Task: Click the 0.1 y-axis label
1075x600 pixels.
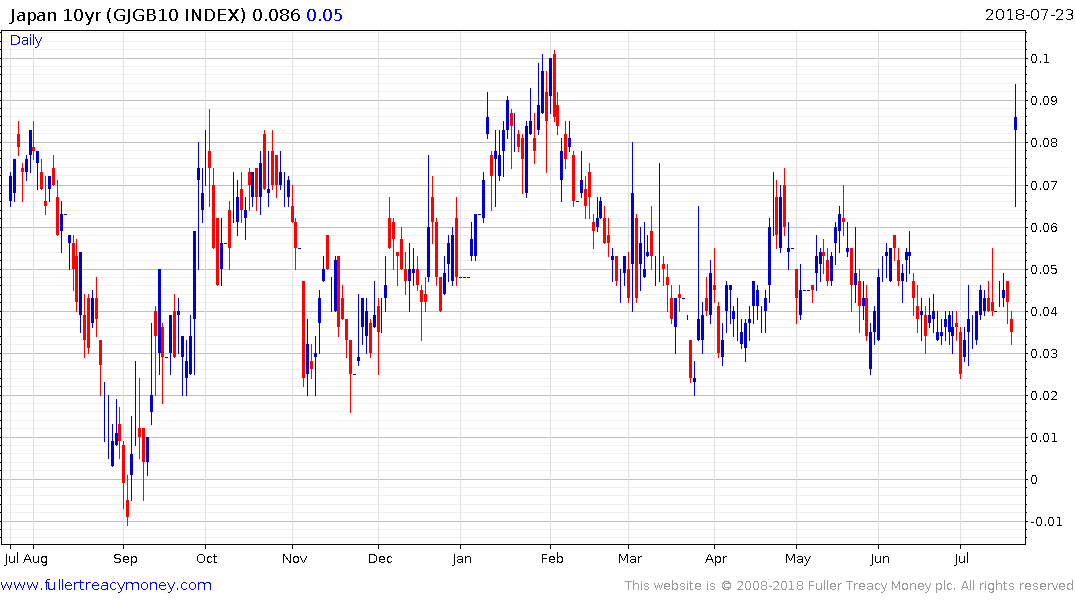Action: [x=1039, y=58]
